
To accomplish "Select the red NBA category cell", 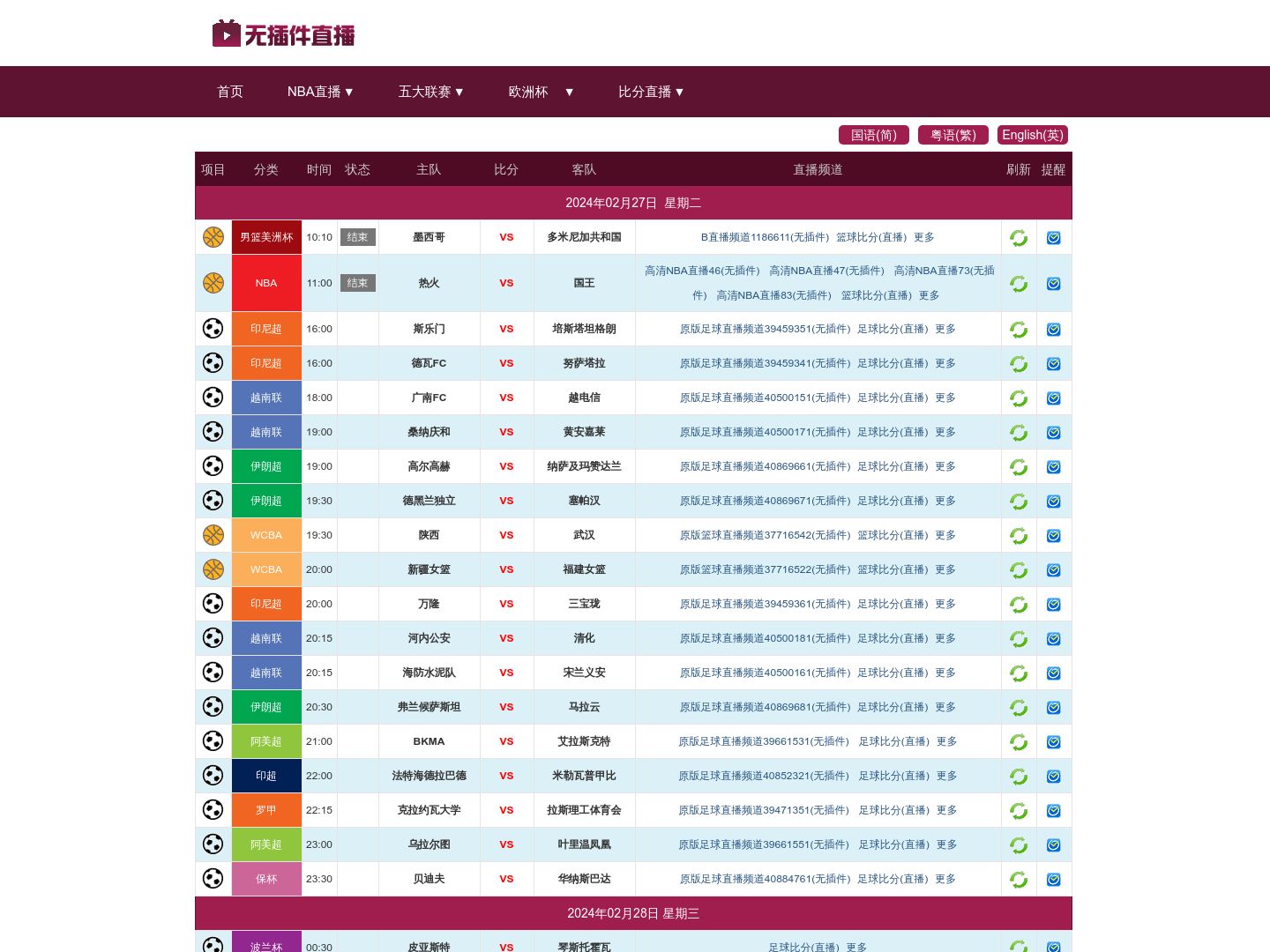I will coord(266,283).
